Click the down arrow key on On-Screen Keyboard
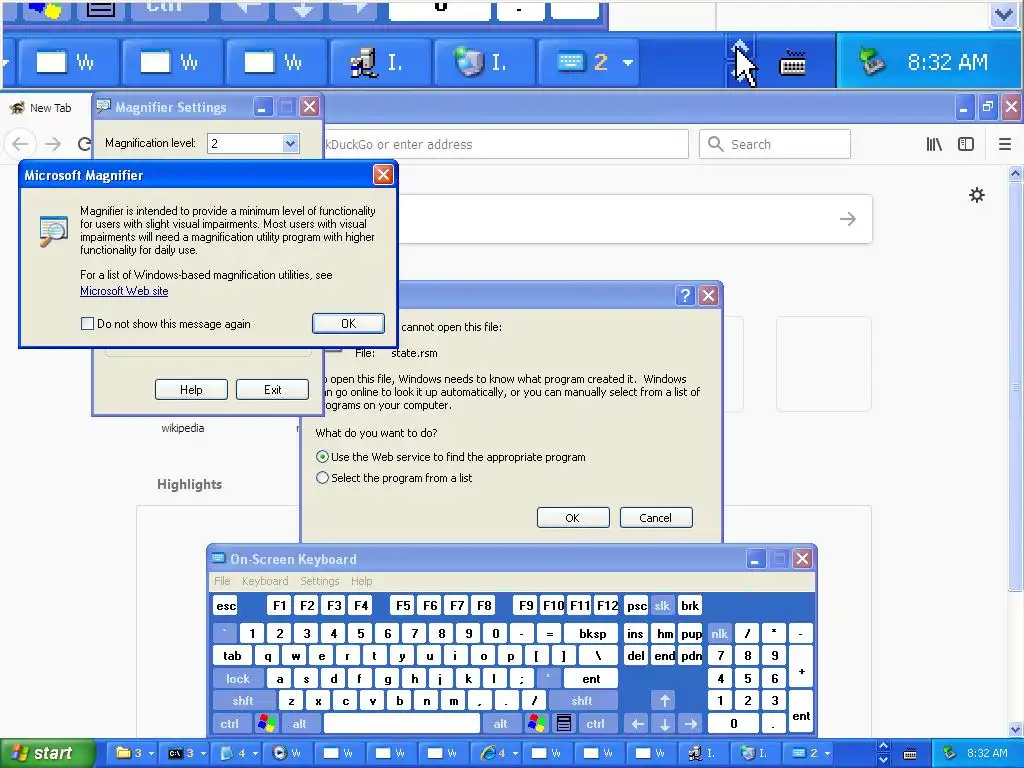 (664, 724)
